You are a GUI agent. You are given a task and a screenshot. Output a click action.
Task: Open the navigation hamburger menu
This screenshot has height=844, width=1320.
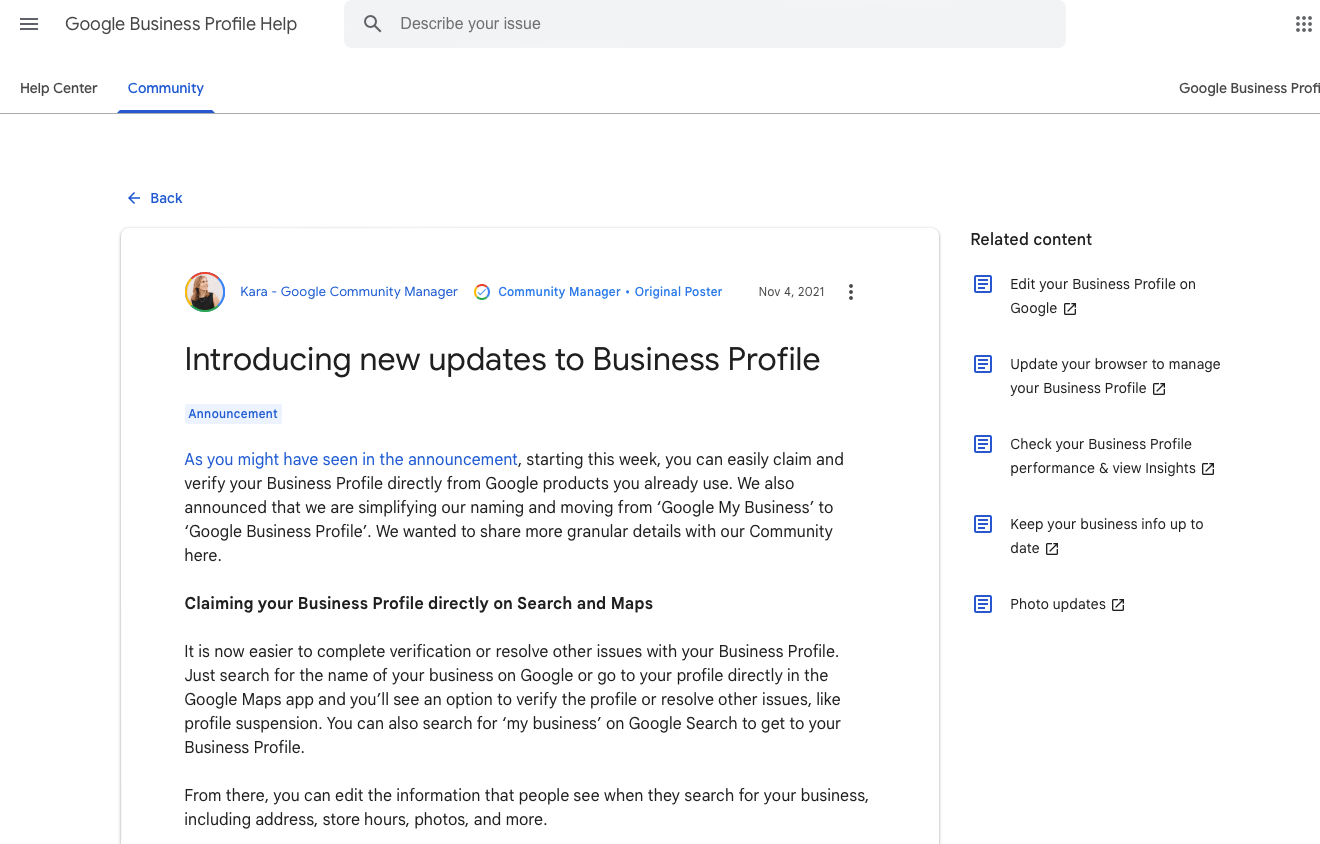click(x=28, y=24)
